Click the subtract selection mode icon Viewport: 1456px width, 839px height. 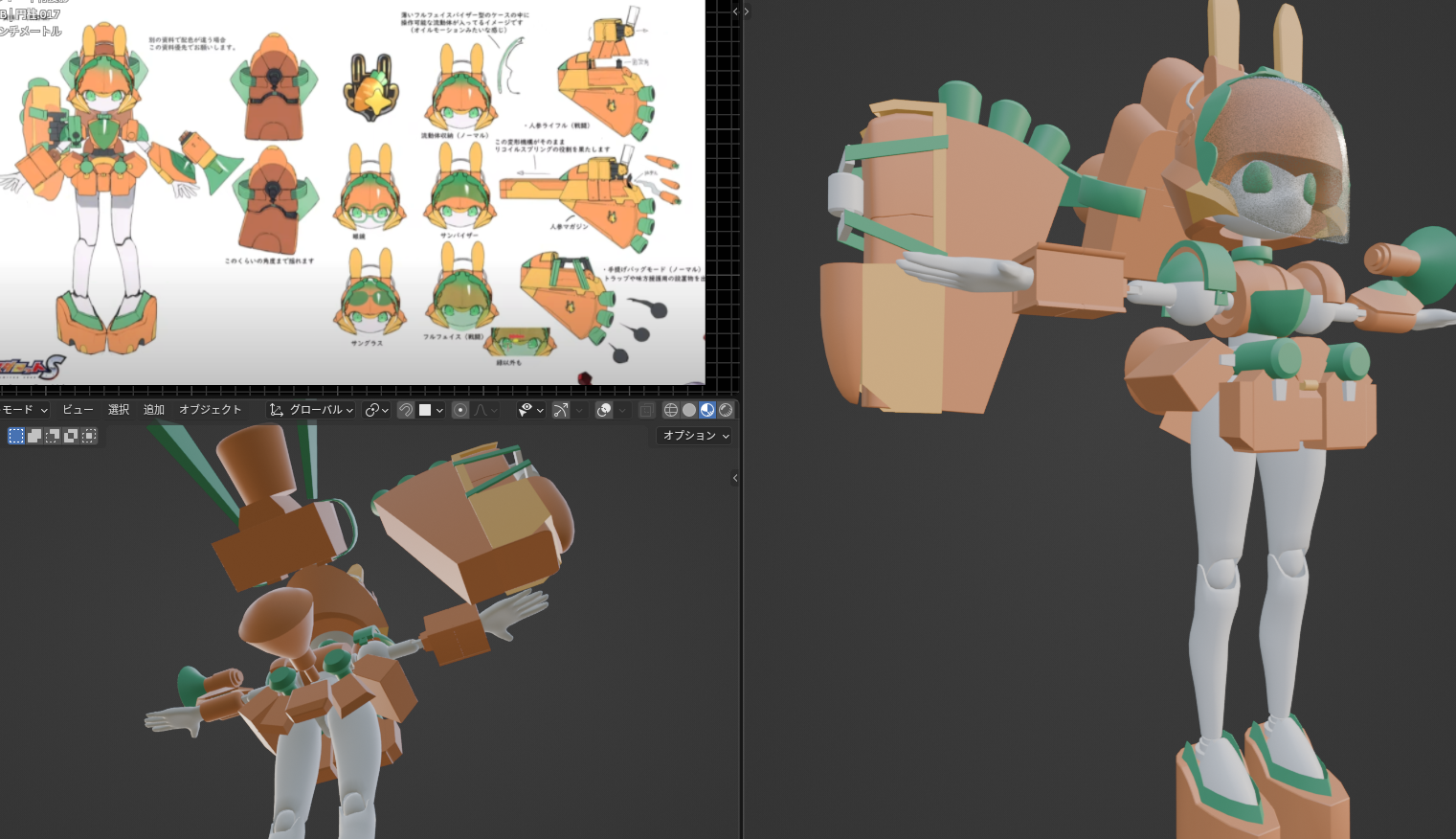point(53,436)
